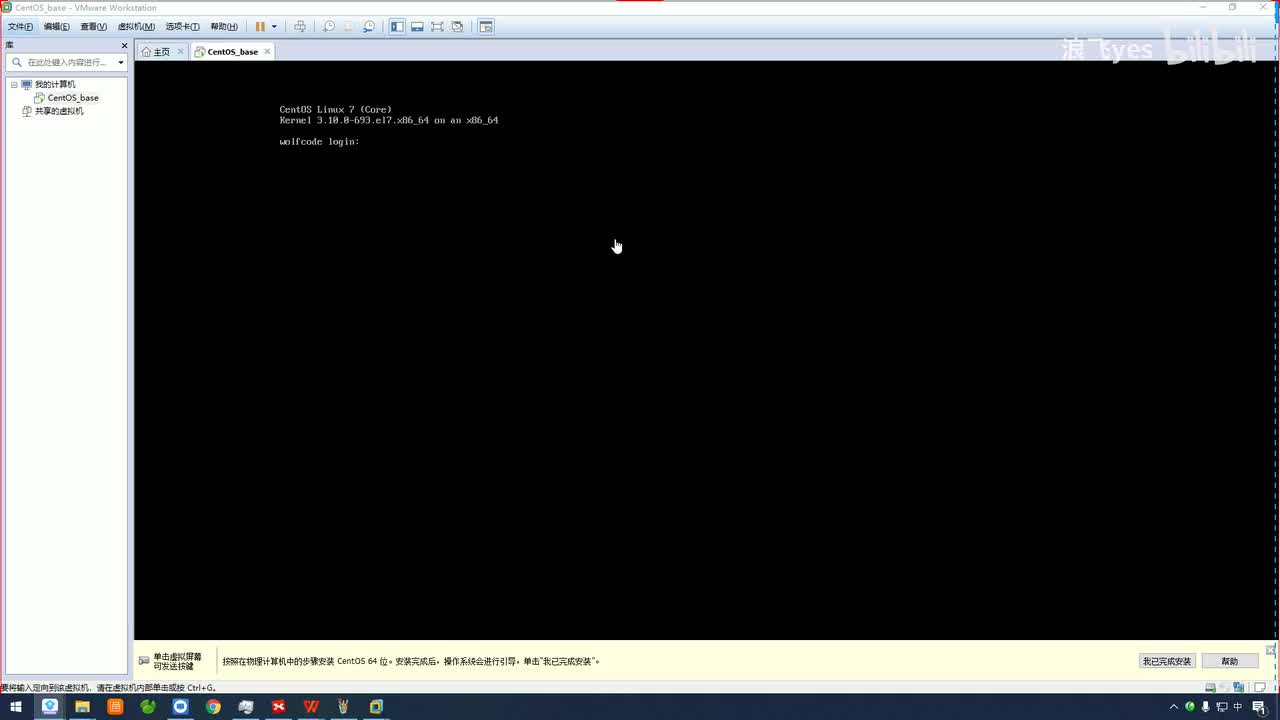Collapse the 我的计算机 tree node

tap(15, 84)
